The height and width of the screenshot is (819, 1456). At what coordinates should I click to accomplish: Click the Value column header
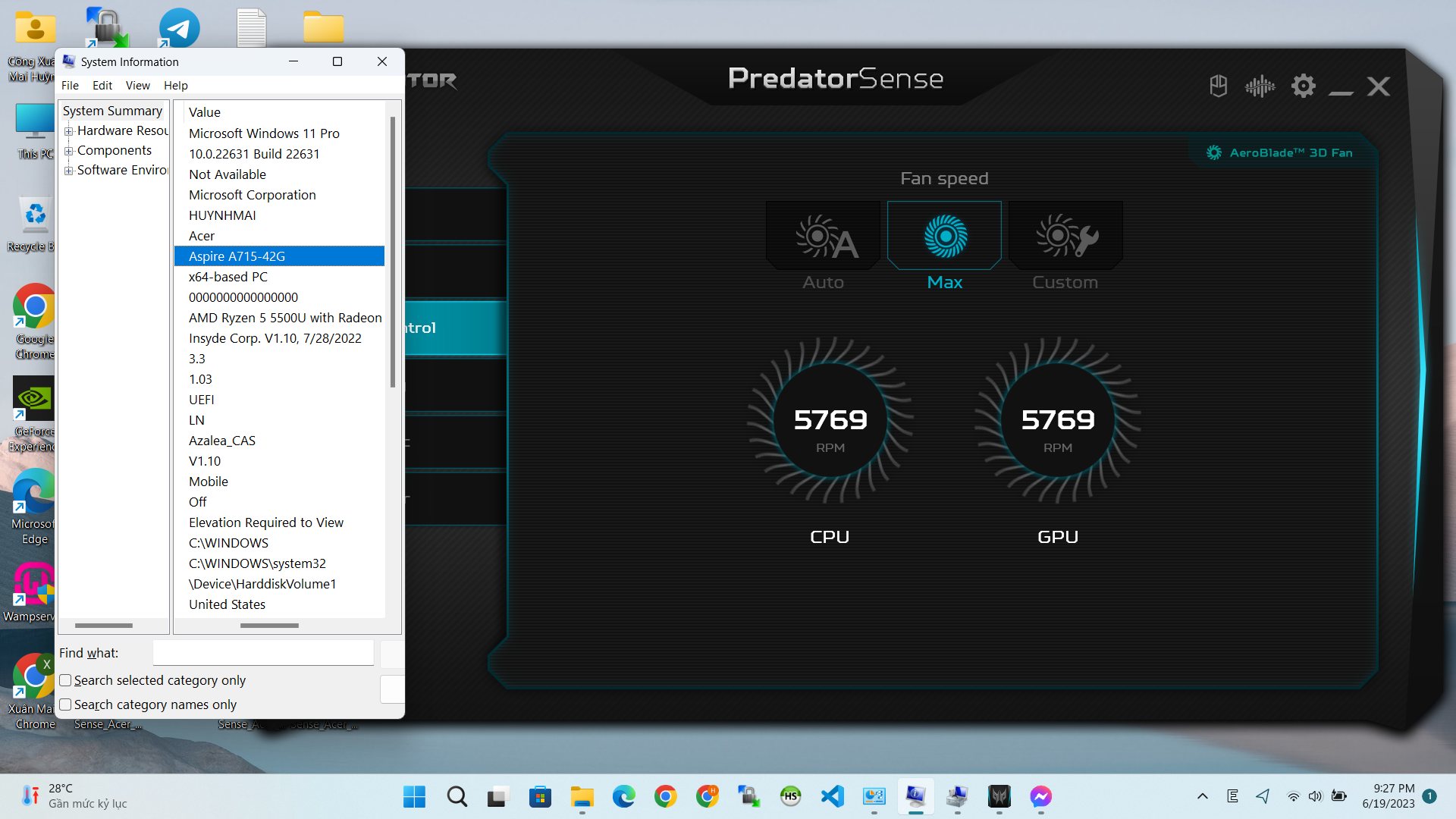coord(205,112)
